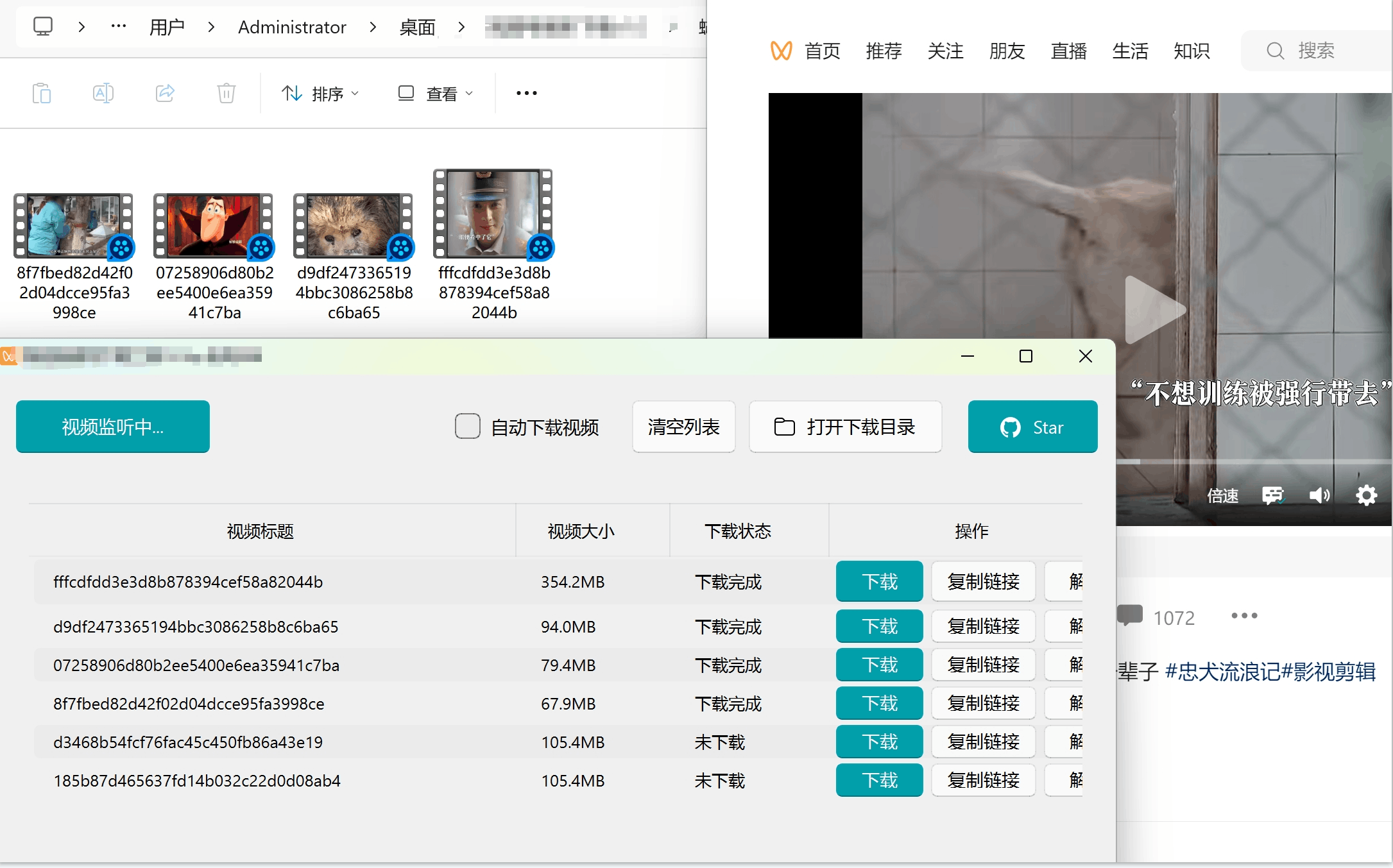Click the video progress bar

[x=1251, y=462]
